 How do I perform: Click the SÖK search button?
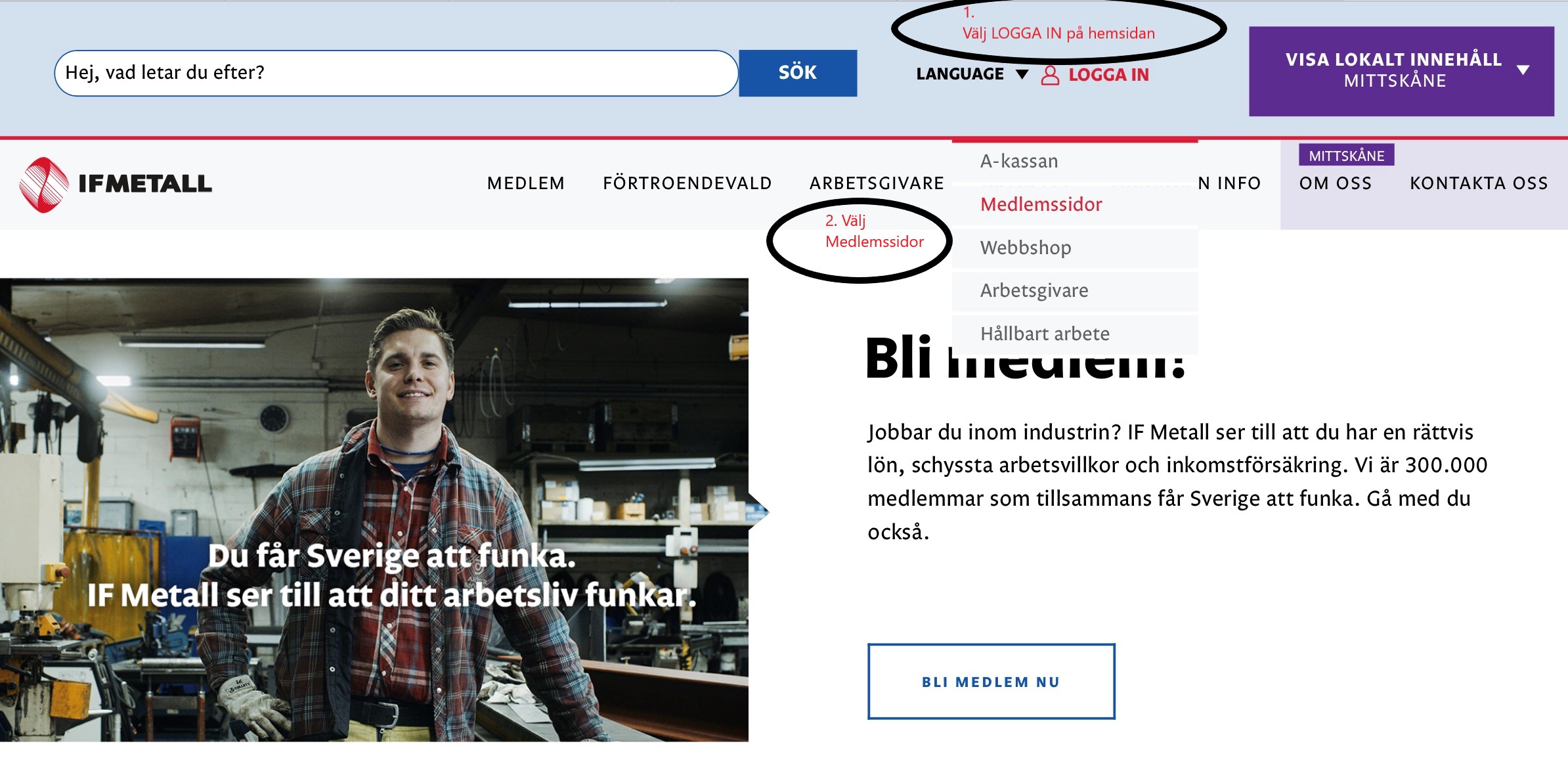tap(797, 73)
